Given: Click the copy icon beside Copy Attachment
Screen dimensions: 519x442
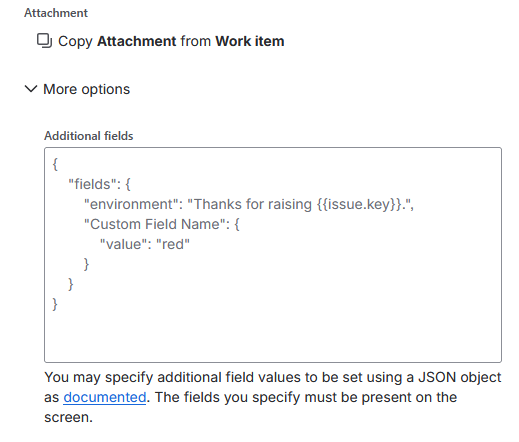Looking at the screenshot, I should [x=44, y=41].
